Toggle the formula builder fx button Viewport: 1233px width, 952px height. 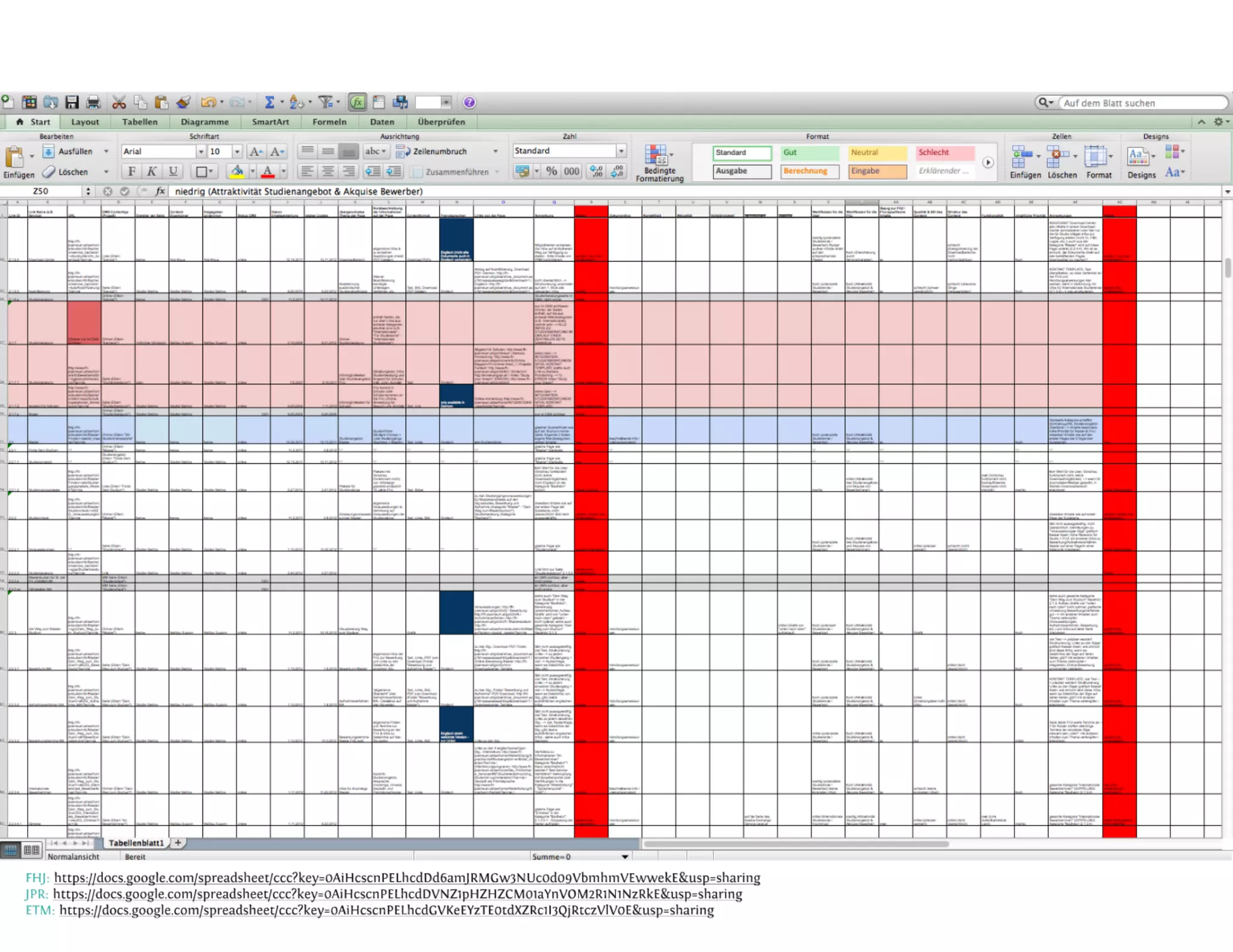coord(358,102)
